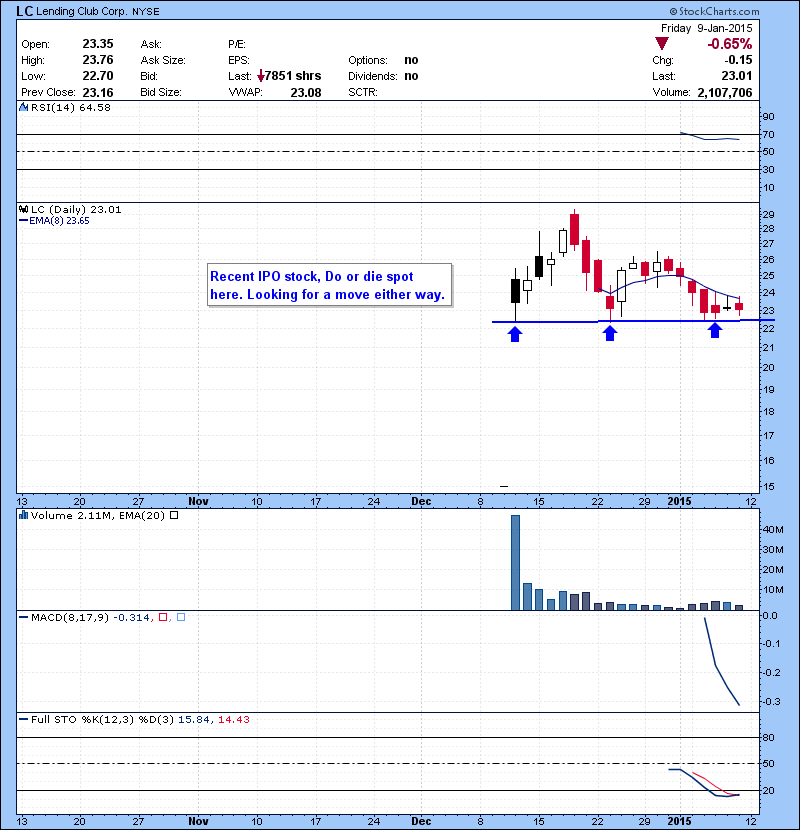This screenshot has height=830, width=800.
Task: Click the -0.3 label on MACD axis
Action: coord(770,701)
